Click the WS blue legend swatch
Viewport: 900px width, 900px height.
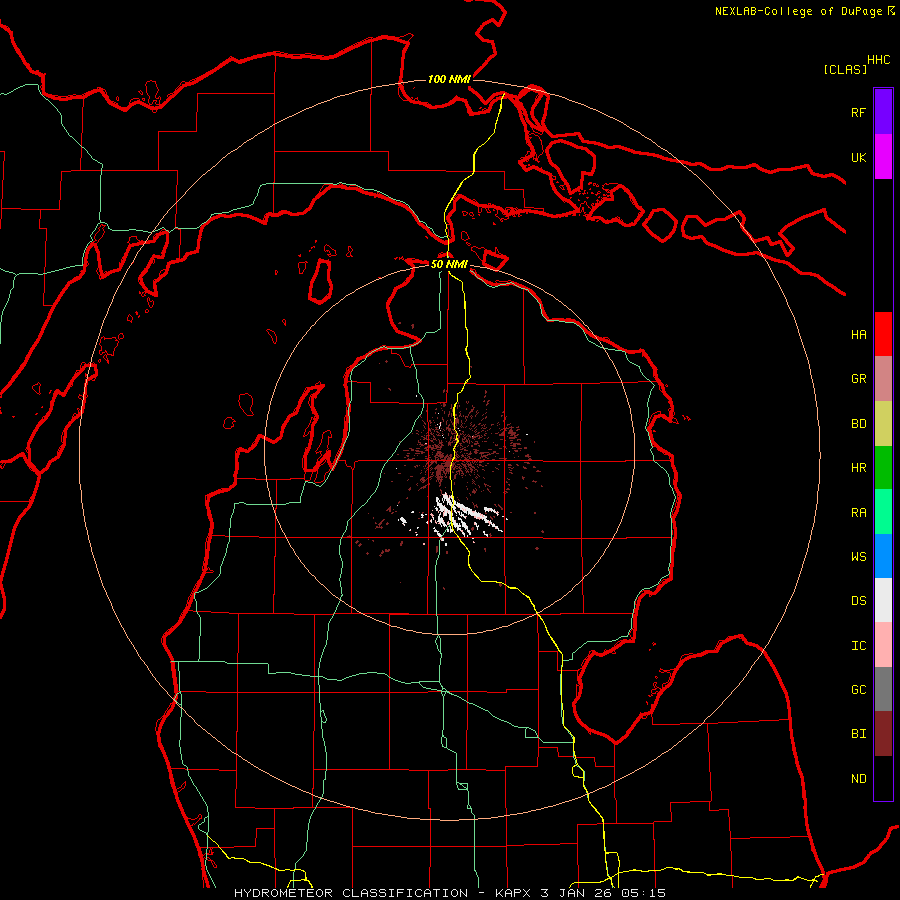point(883,556)
